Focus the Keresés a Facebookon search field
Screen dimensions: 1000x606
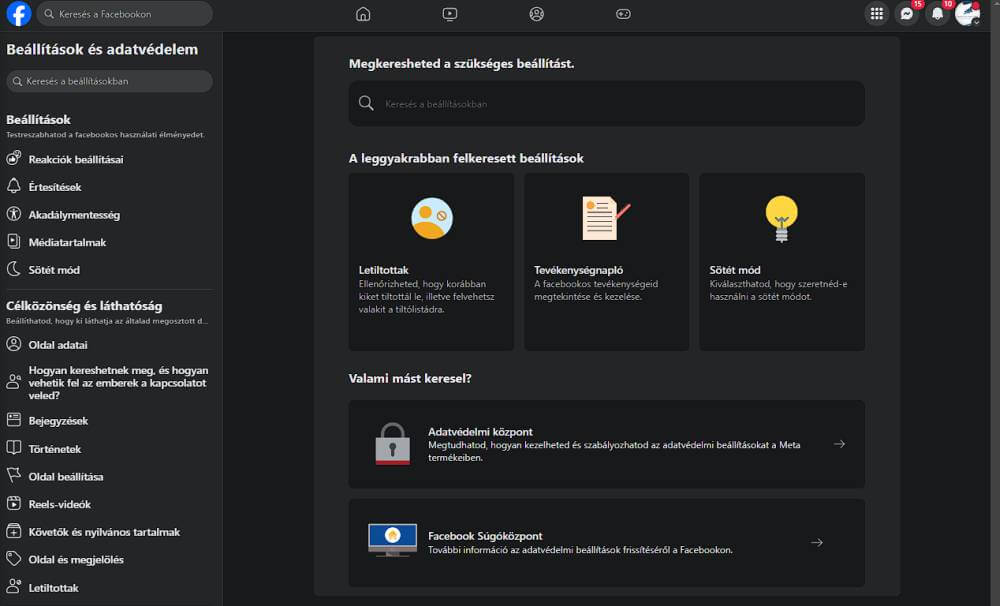(x=124, y=13)
